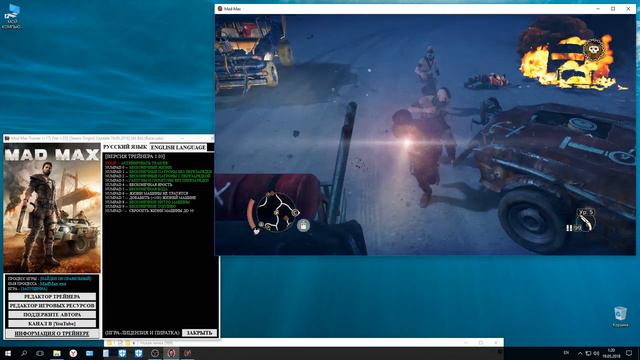Open the network tray icon
This screenshot has width=640, height=360.
[x=588, y=353]
